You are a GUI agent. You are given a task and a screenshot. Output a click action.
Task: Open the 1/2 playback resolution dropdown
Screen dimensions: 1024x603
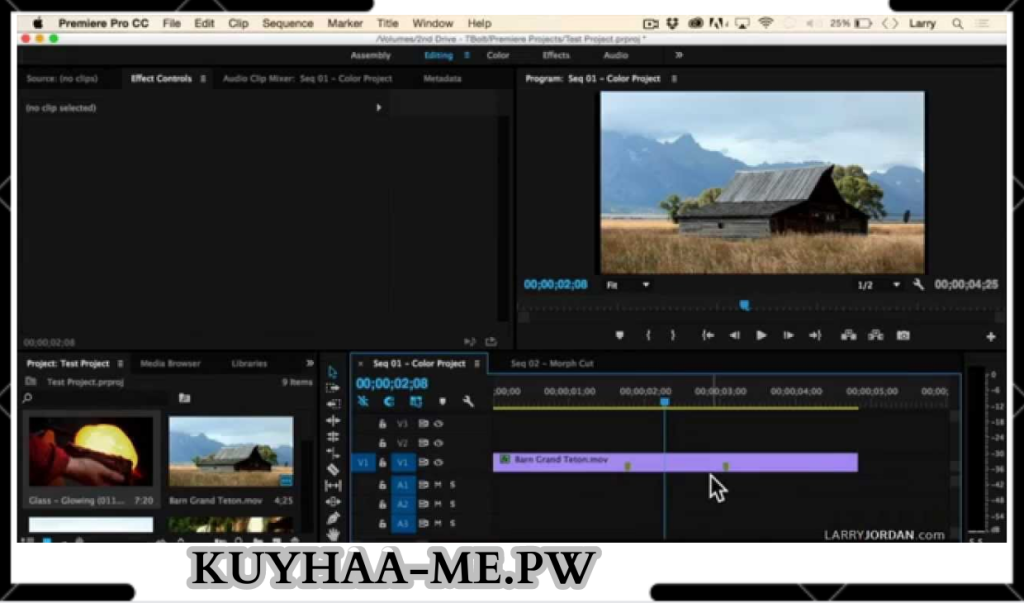878,285
